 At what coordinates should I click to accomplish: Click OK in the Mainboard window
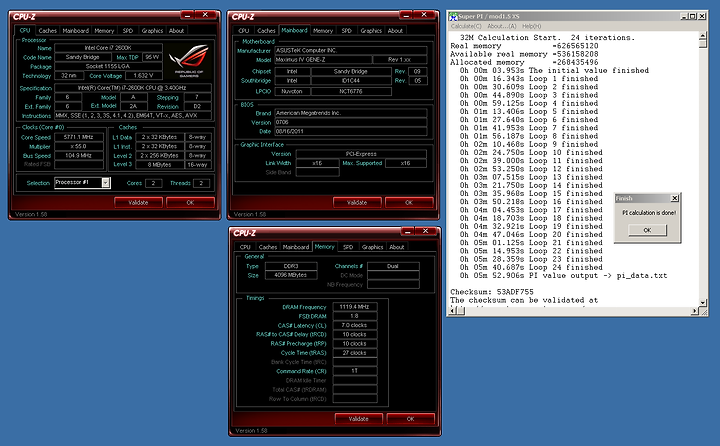click(409, 203)
